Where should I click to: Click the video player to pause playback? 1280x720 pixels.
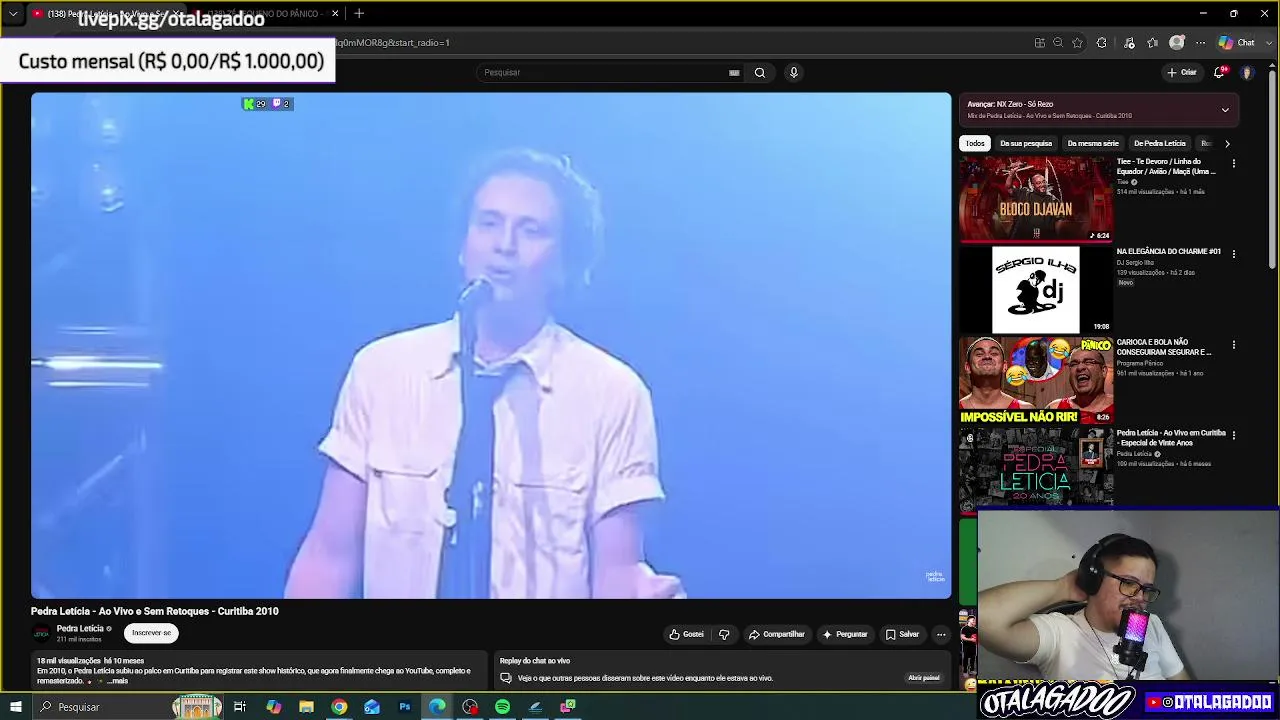pyautogui.click(x=491, y=346)
